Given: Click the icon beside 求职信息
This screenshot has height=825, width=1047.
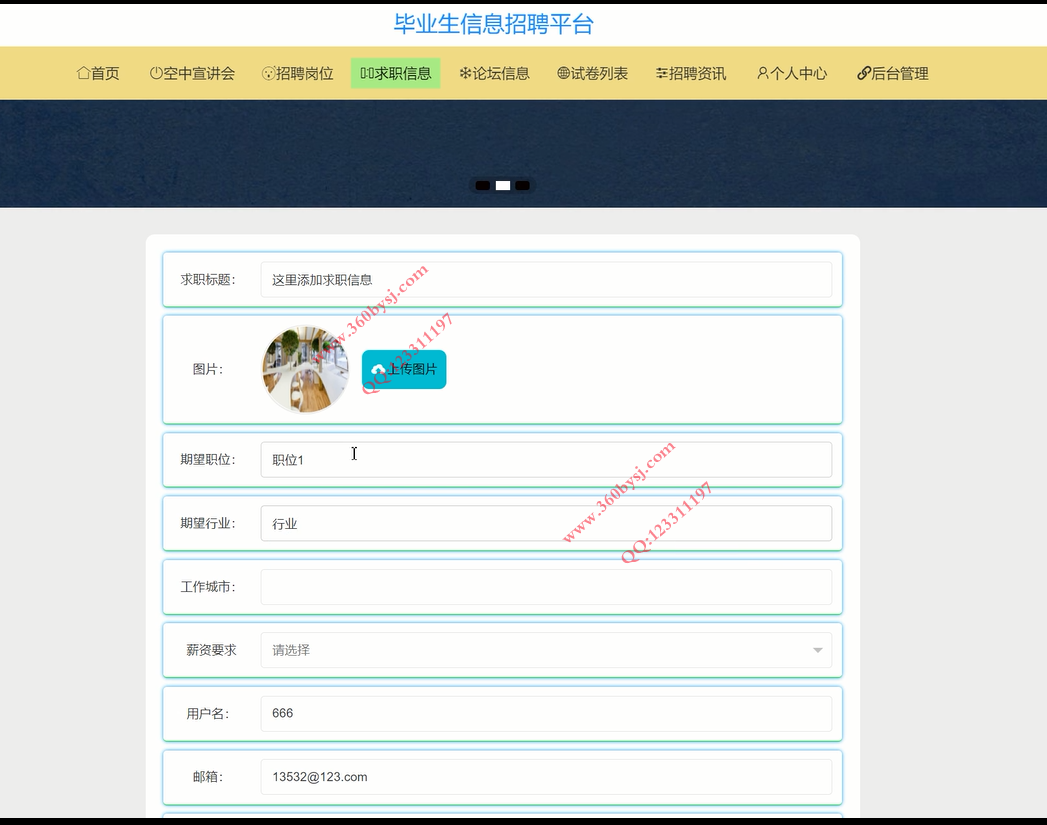Looking at the screenshot, I should 367,73.
